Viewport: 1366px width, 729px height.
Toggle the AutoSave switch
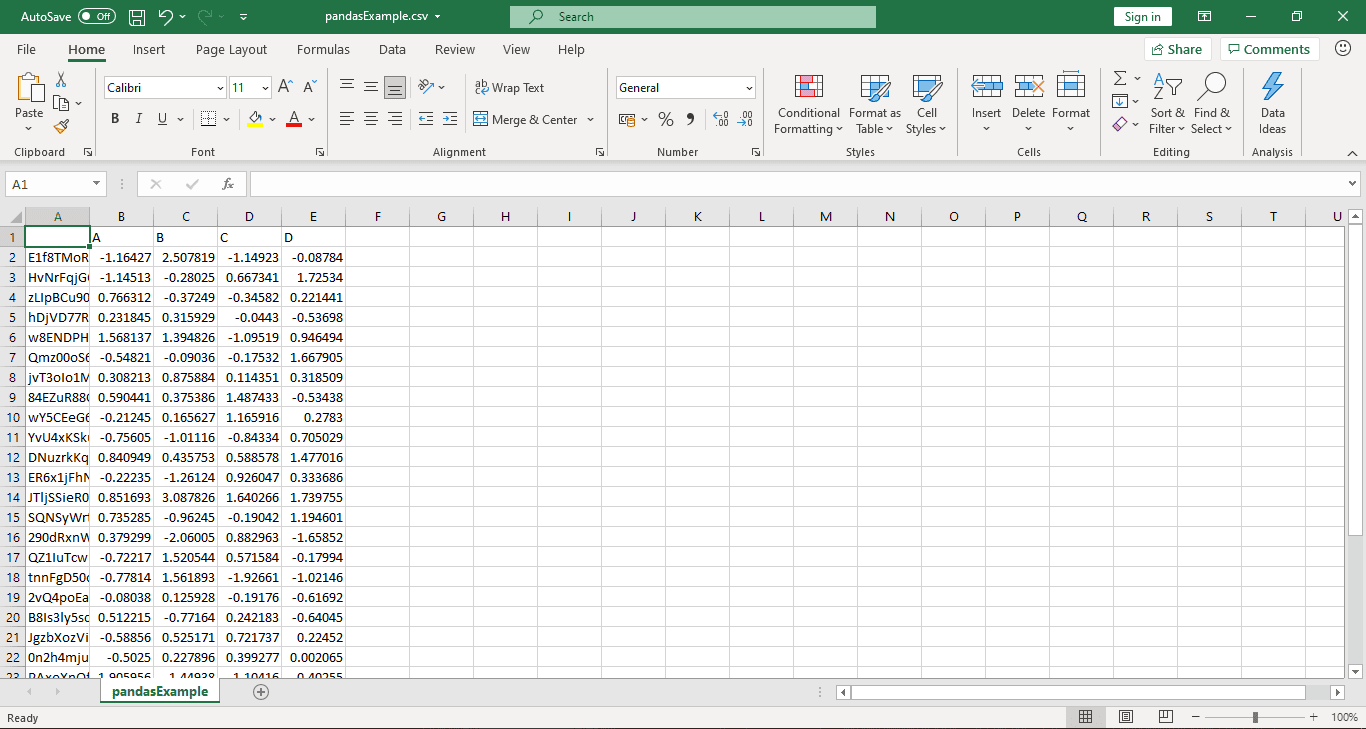[97, 17]
